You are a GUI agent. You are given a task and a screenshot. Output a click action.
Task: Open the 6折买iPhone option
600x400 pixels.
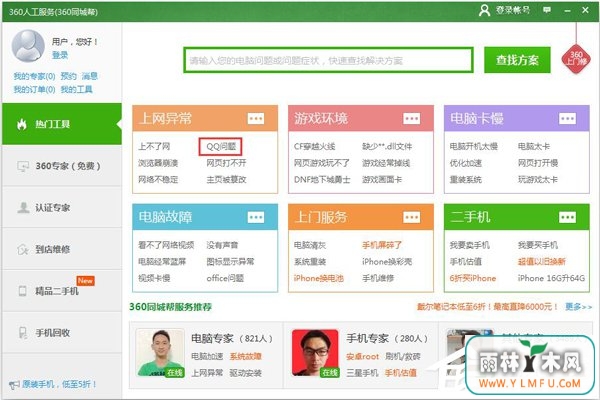(x=473, y=278)
